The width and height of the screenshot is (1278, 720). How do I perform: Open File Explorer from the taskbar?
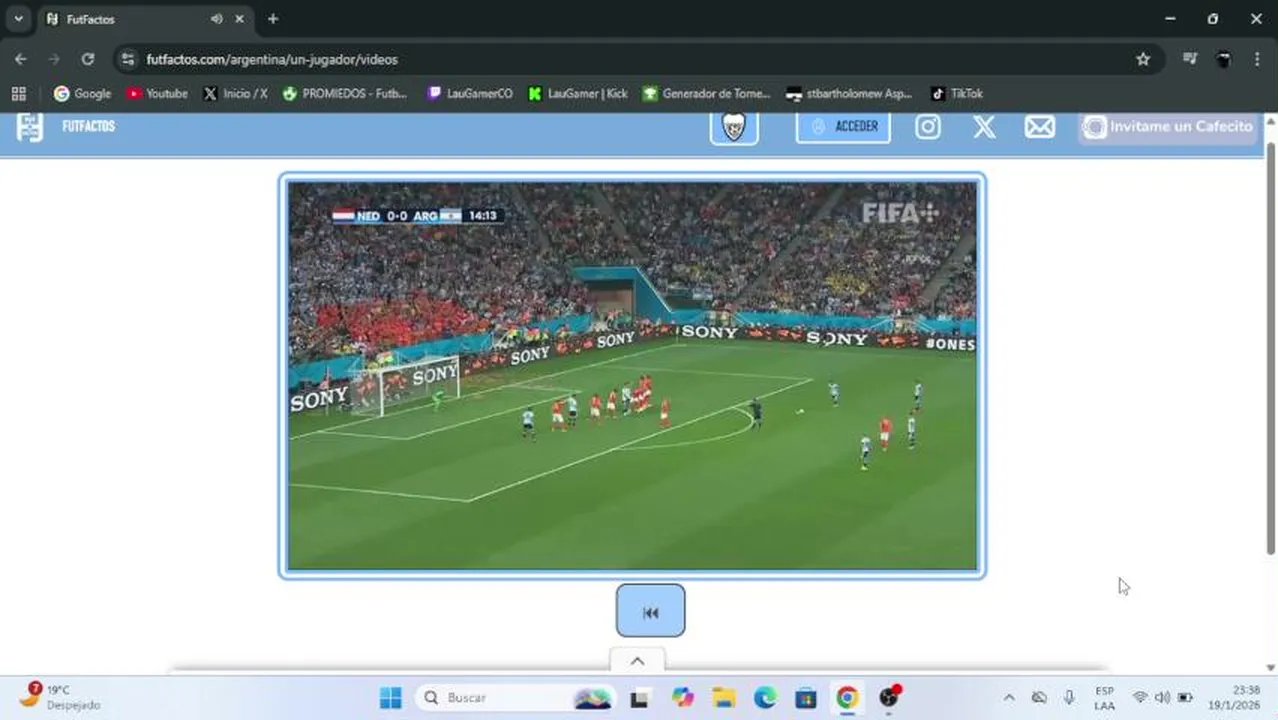724,697
